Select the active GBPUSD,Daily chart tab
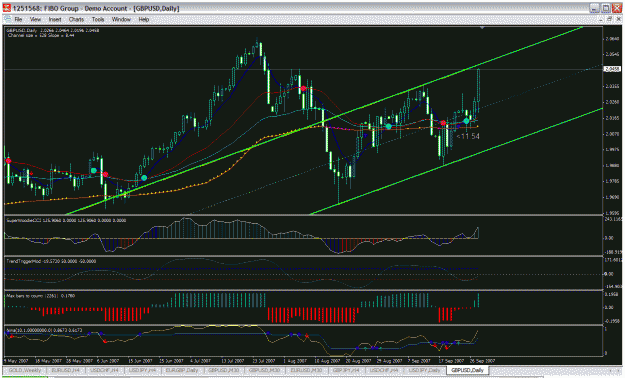The image size is (625, 378). click(468, 370)
